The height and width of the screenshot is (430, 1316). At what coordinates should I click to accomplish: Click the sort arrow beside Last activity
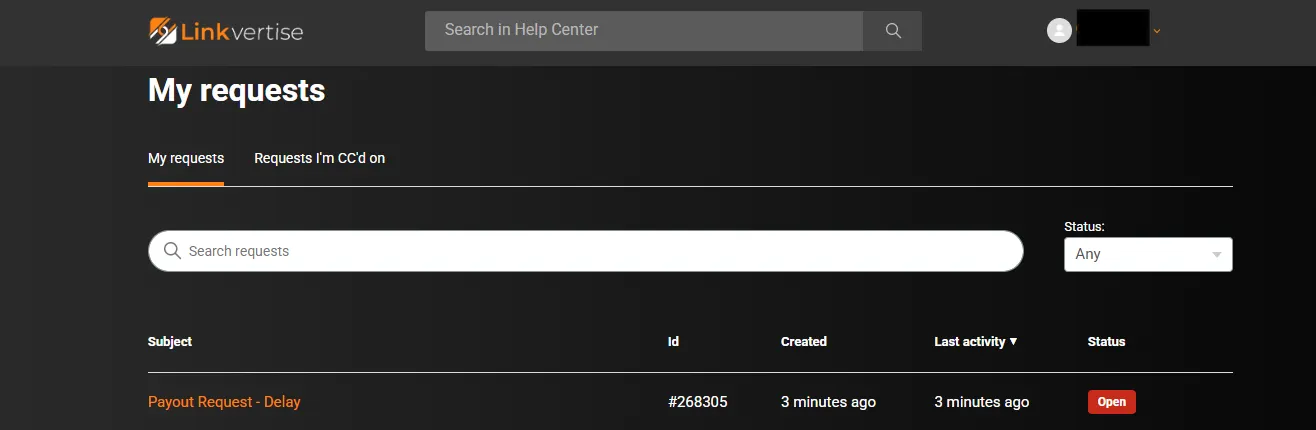[1013, 342]
